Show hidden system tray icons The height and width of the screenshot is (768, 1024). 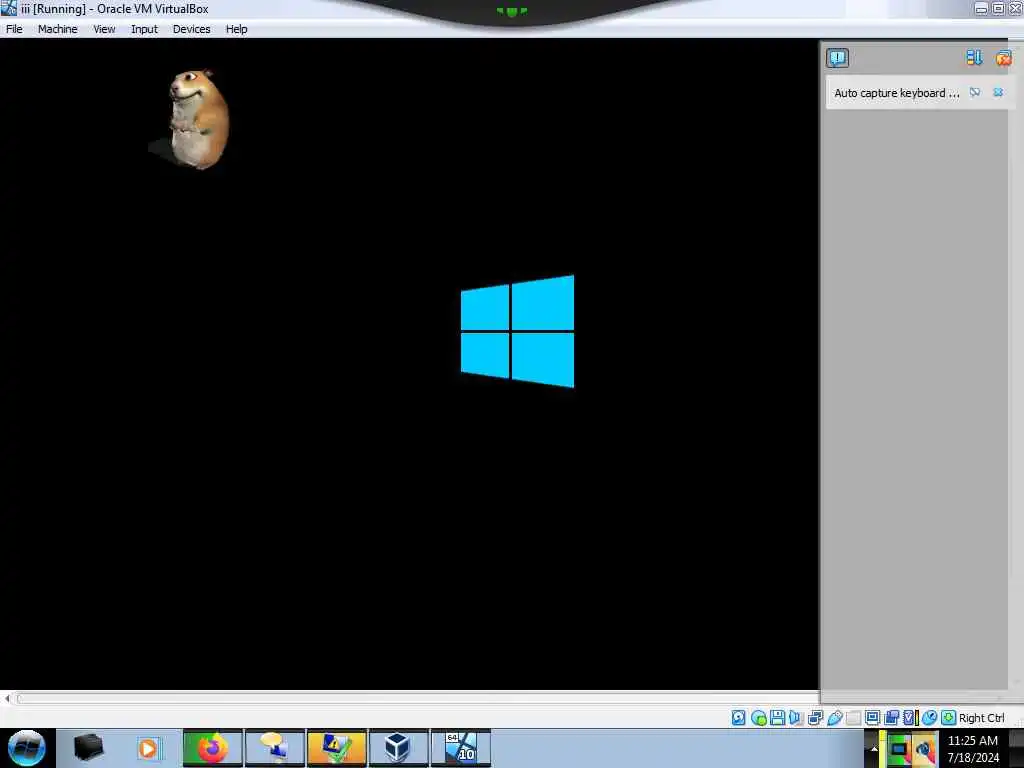pyautogui.click(x=874, y=748)
